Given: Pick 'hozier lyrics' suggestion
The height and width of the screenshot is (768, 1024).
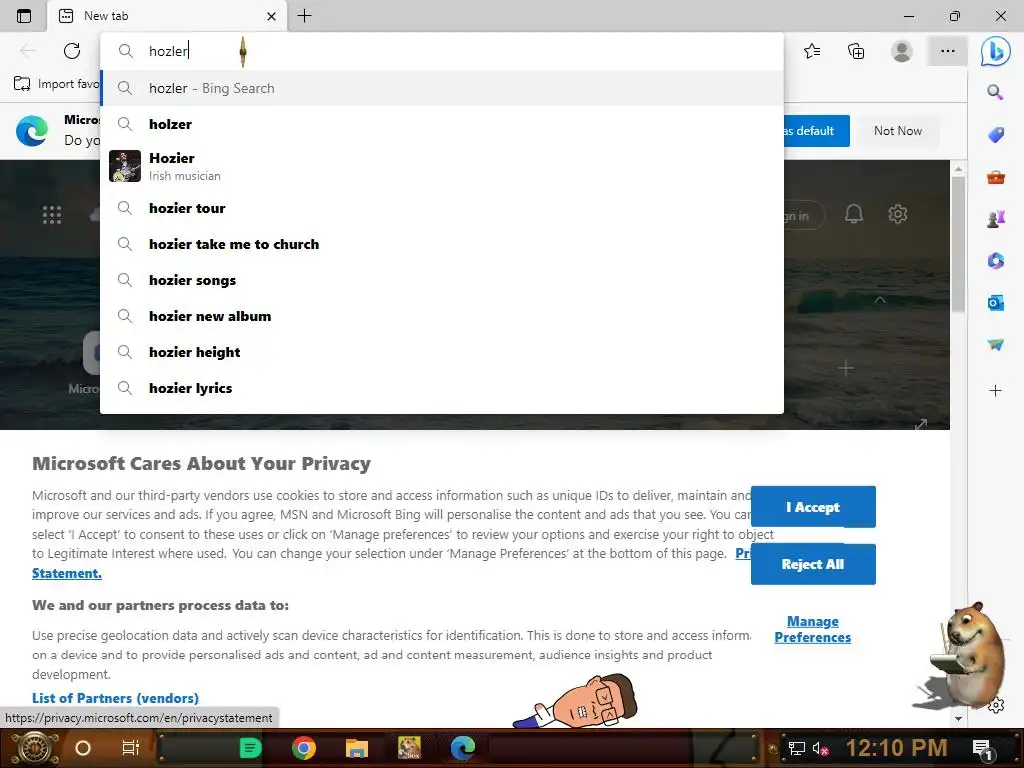Looking at the screenshot, I should click(x=442, y=388).
